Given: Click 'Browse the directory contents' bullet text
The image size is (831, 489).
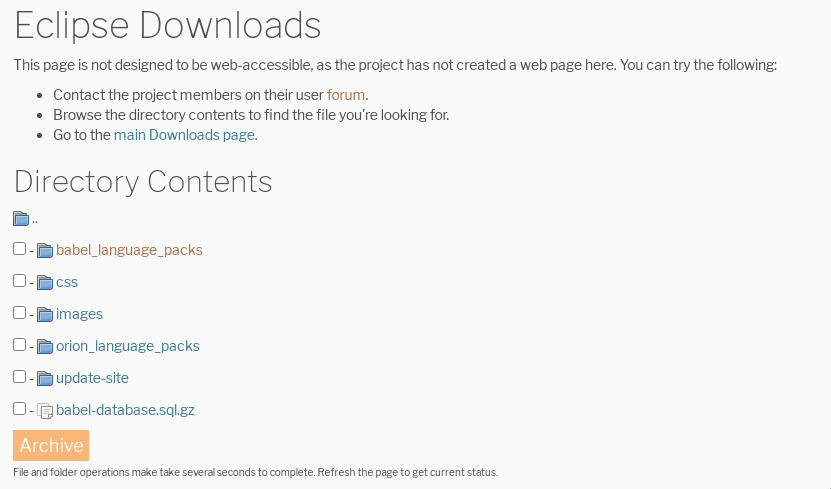Looking at the screenshot, I should [251, 115].
